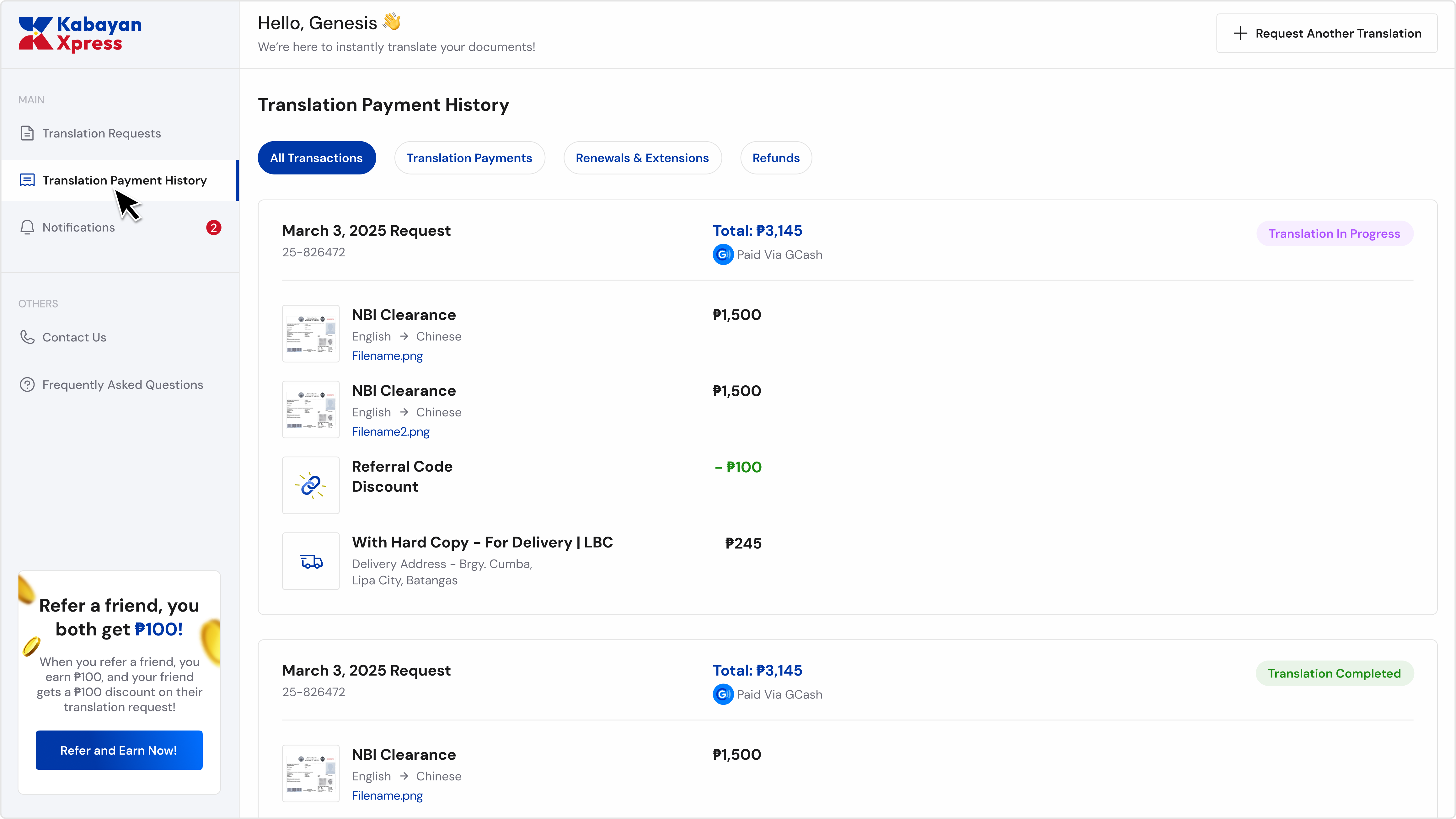The image size is (1456, 819).
Task: Click the Referral Code chain link icon
Action: click(310, 485)
